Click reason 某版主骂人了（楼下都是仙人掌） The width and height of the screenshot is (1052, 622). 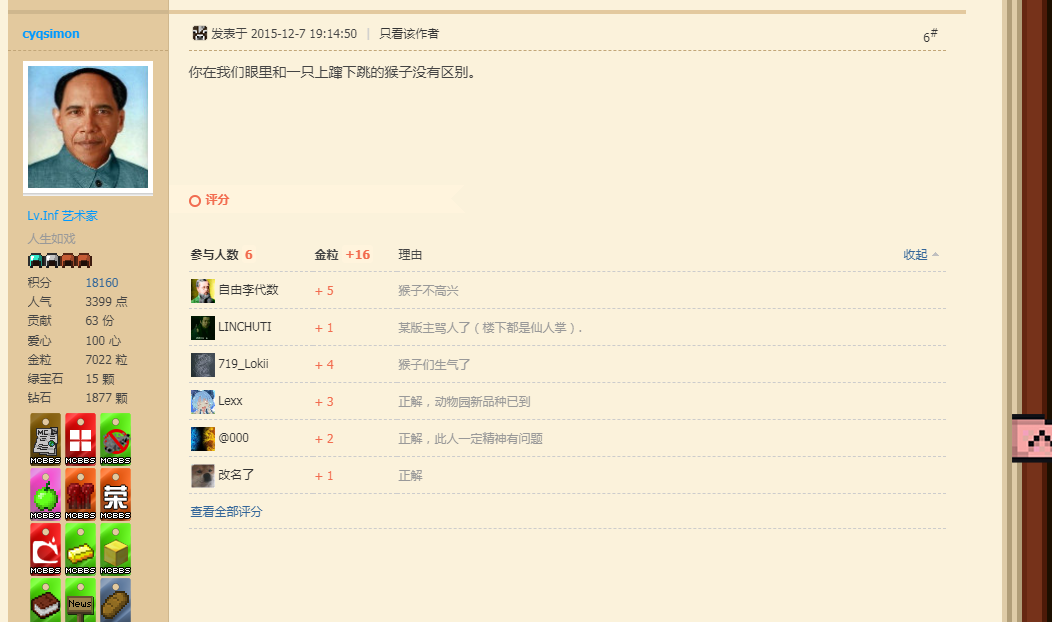(490, 327)
